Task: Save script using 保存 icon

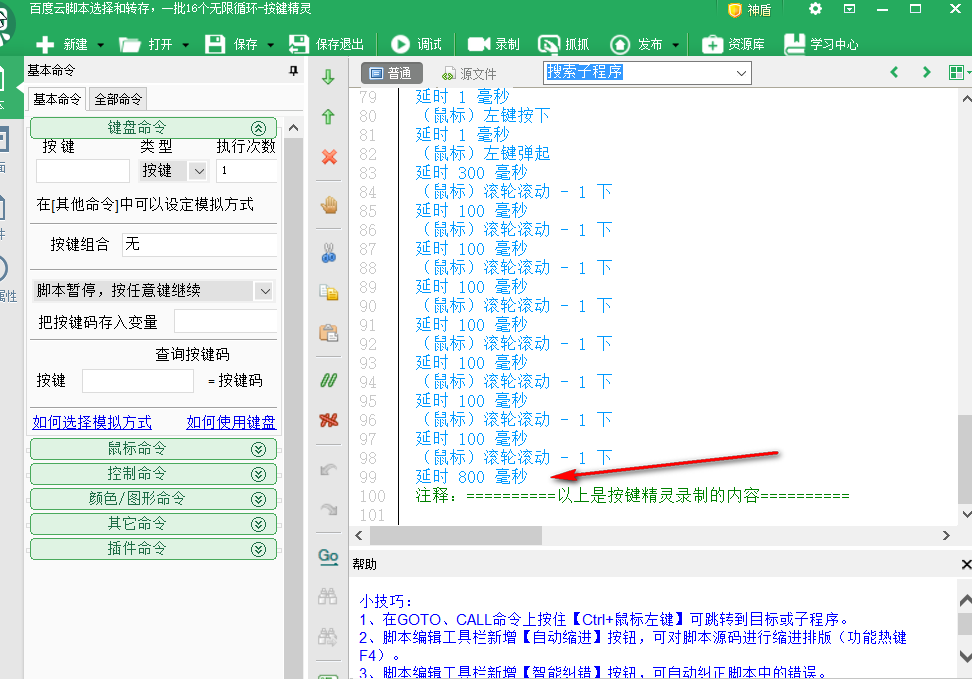Action: tap(214, 44)
